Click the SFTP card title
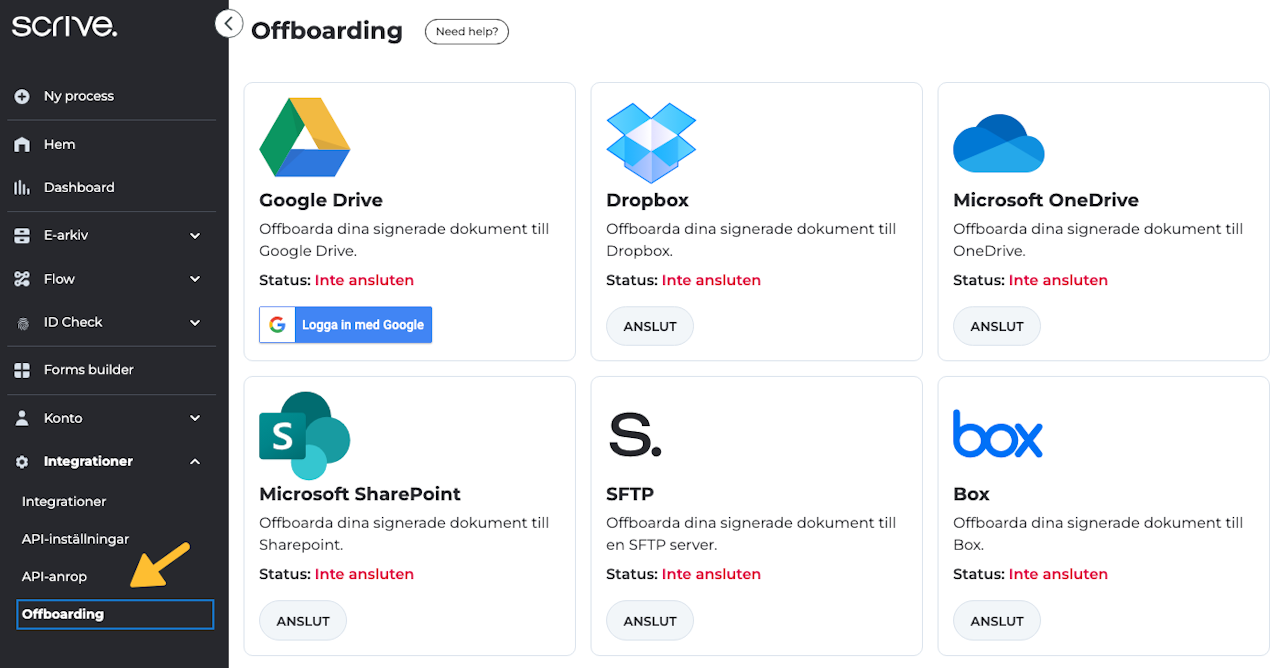This screenshot has width=1280, height=668. click(x=630, y=494)
